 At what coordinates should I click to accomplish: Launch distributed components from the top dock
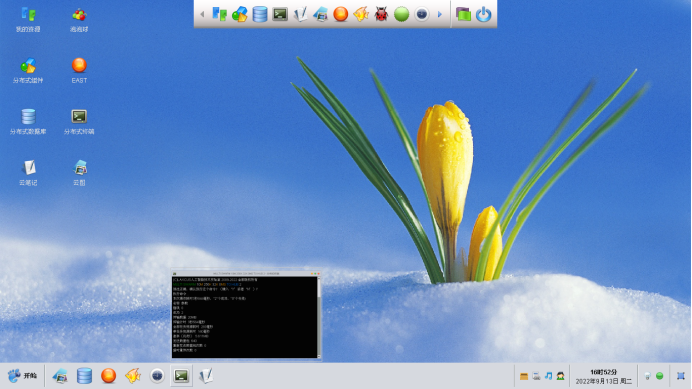tap(240, 14)
